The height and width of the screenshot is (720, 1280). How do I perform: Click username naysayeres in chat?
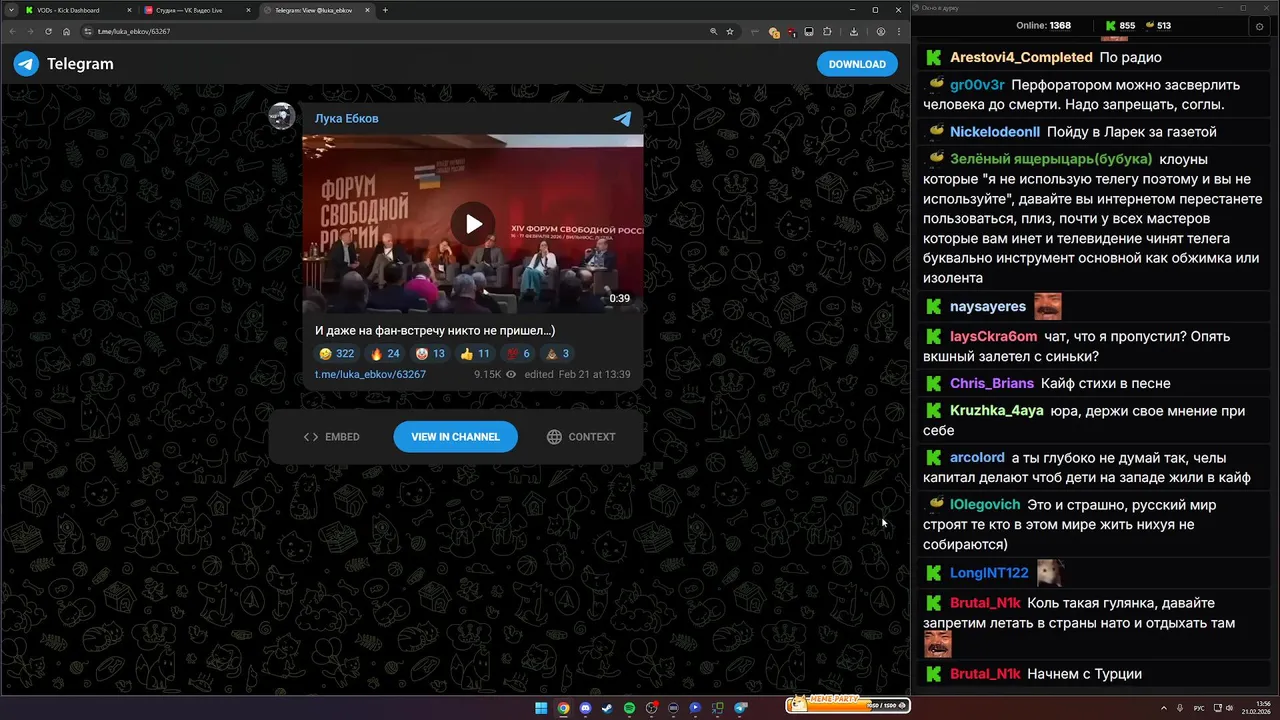click(988, 306)
